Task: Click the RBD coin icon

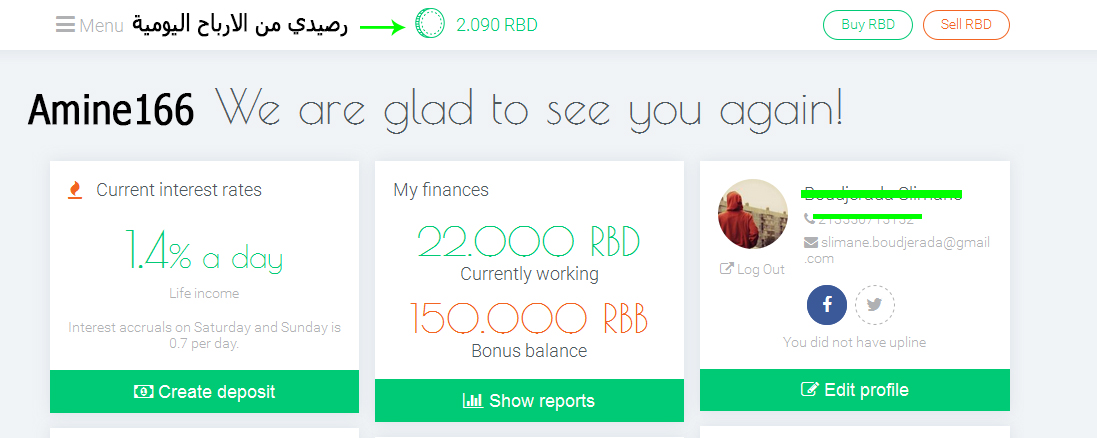Action: click(430, 23)
